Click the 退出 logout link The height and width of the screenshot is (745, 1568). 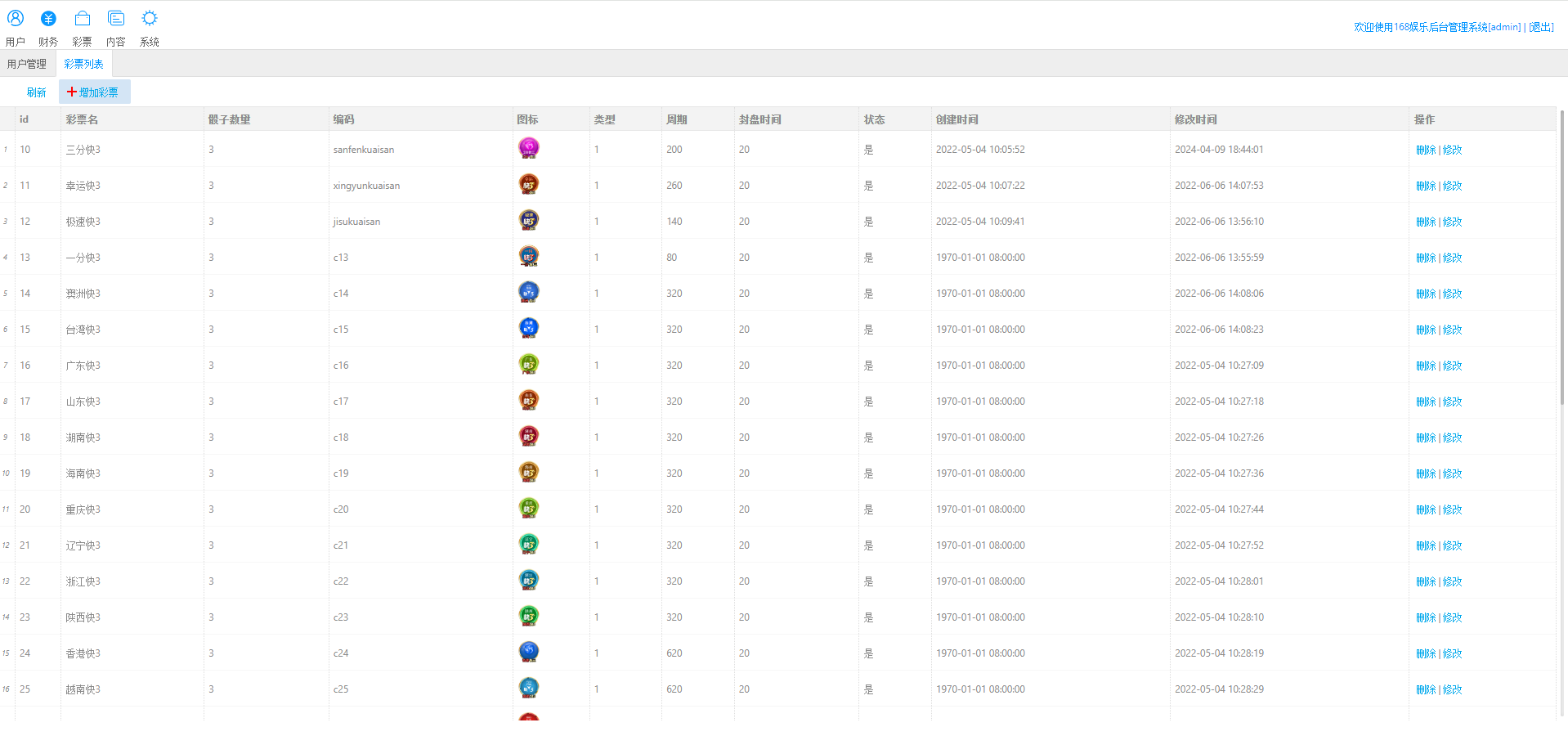[1541, 27]
